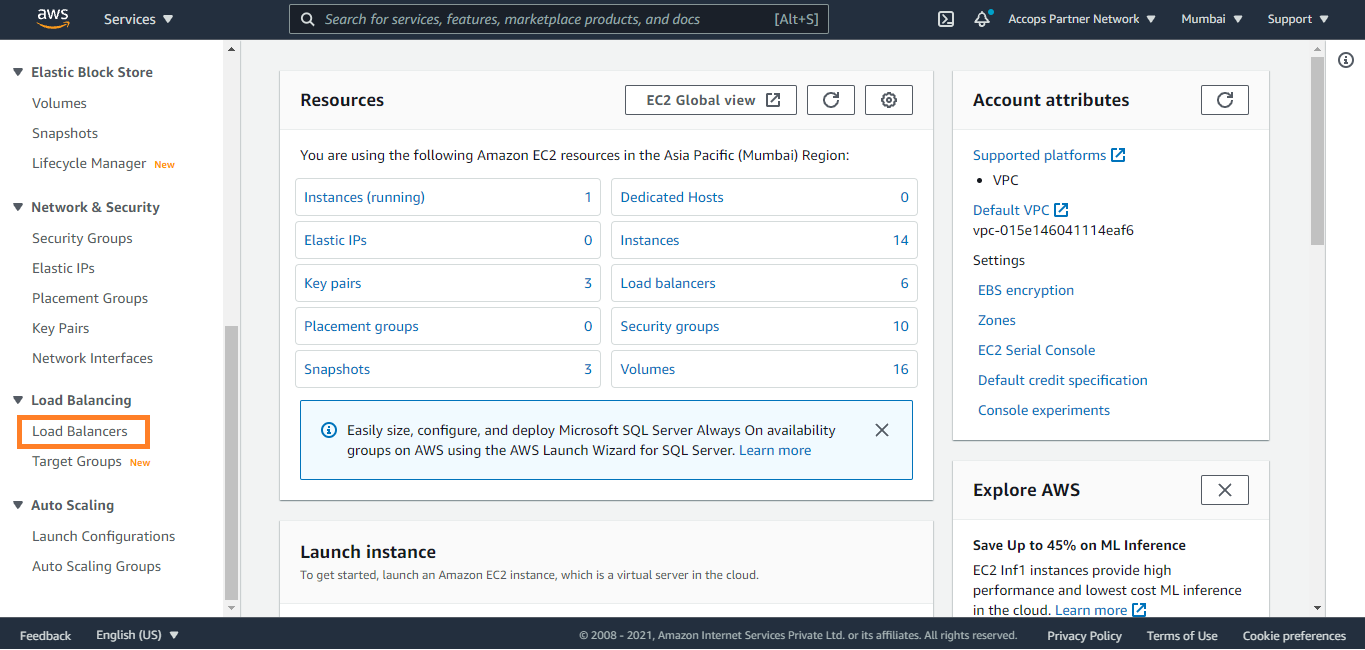Click the info icon in SQL banner
The image size is (1365, 650).
pyautogui.click(x=329, y=430)
